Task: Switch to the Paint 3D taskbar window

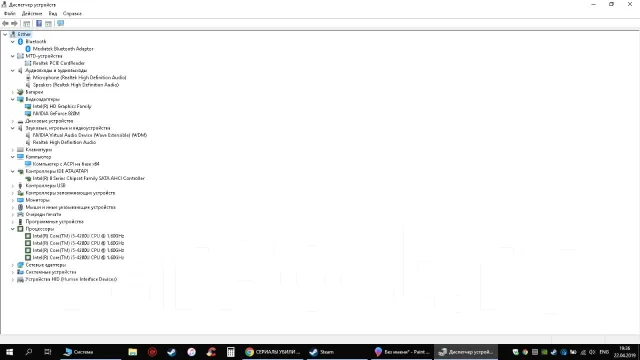Action: tap(402, 352)
